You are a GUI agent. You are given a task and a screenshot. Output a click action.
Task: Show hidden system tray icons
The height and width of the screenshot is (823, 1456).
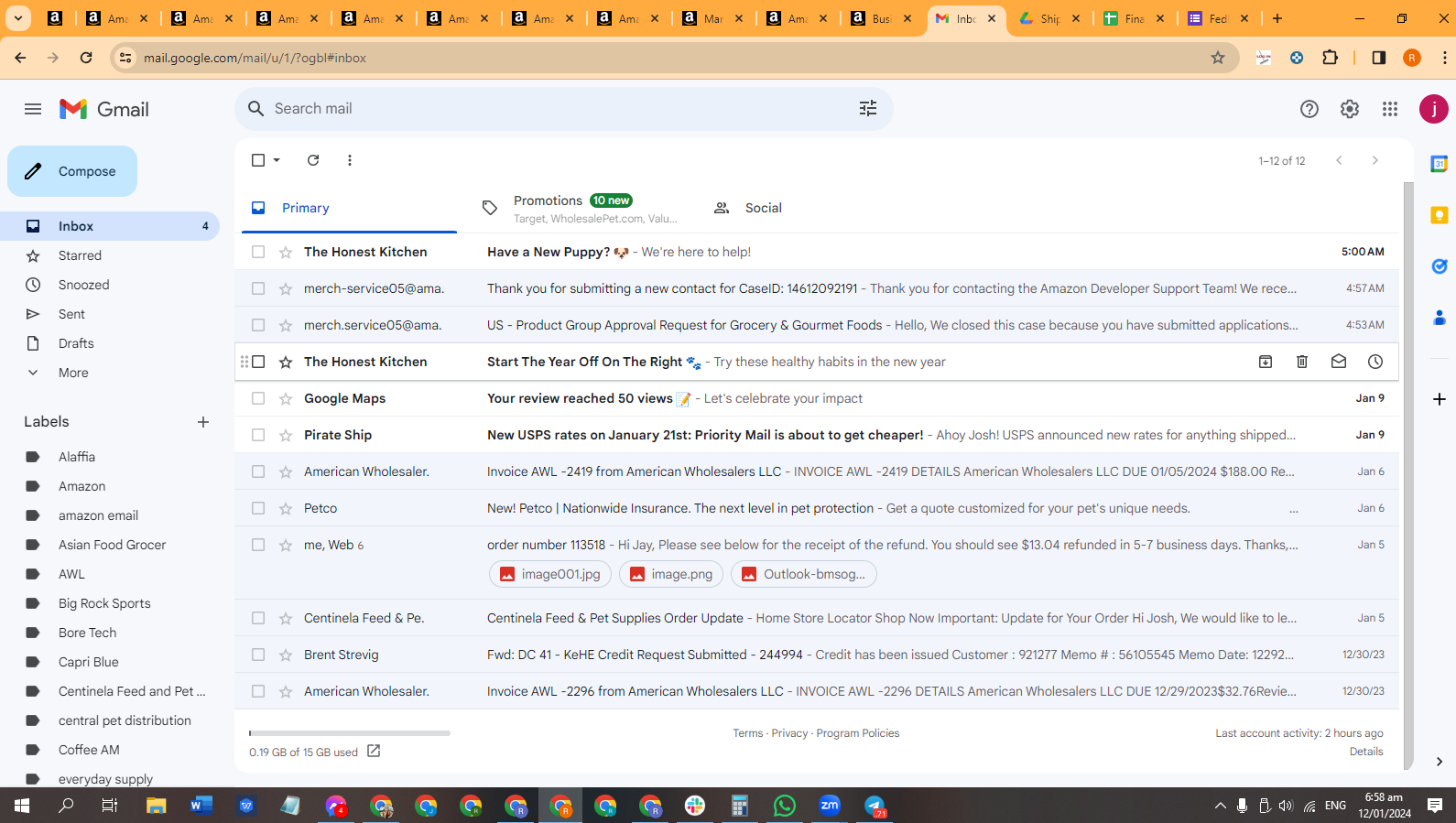click(x=1220, y=806)
